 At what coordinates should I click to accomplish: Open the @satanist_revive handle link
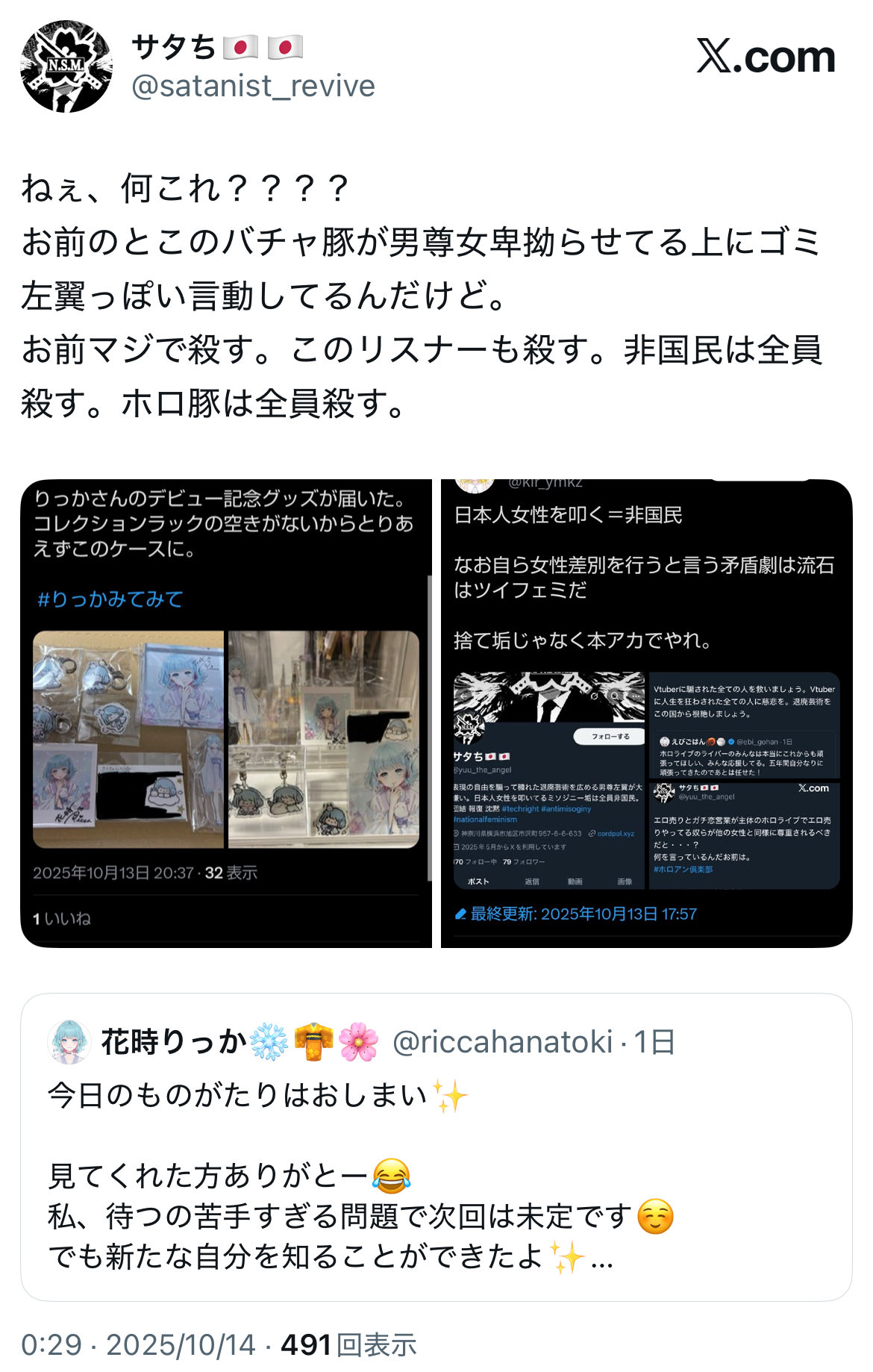tap(253, 87)
